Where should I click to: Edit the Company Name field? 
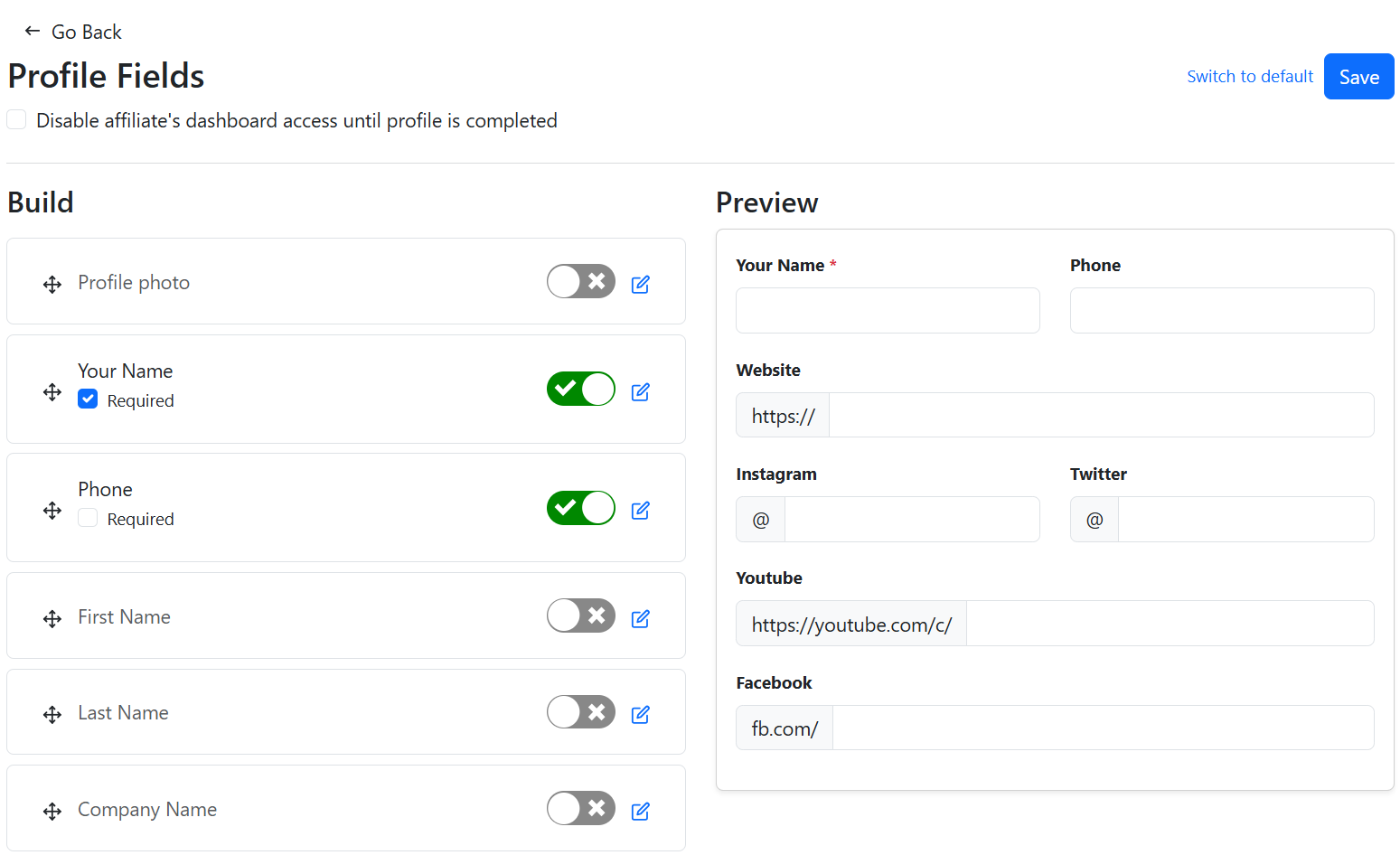[640, 811]
